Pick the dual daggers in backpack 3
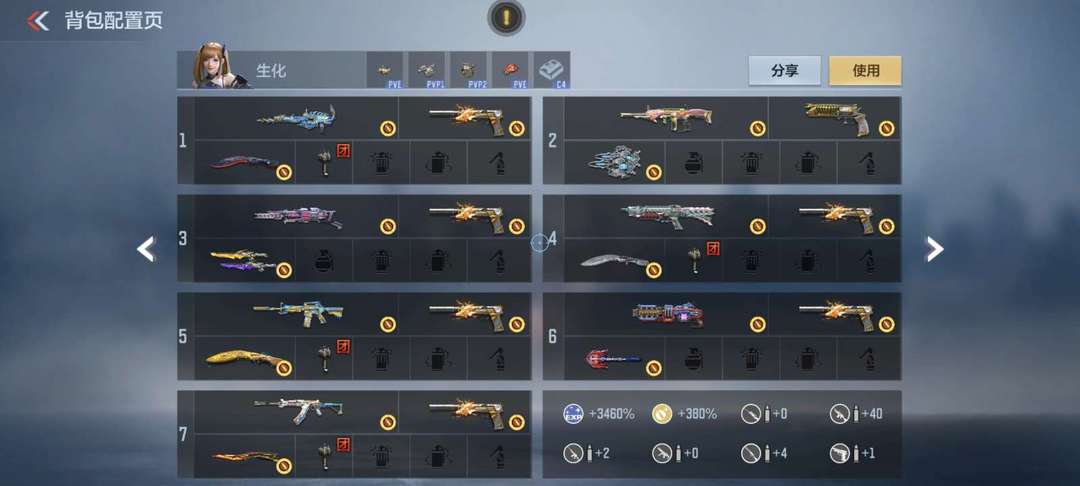This screenshot has width=1080, height=486. [245, 261]
